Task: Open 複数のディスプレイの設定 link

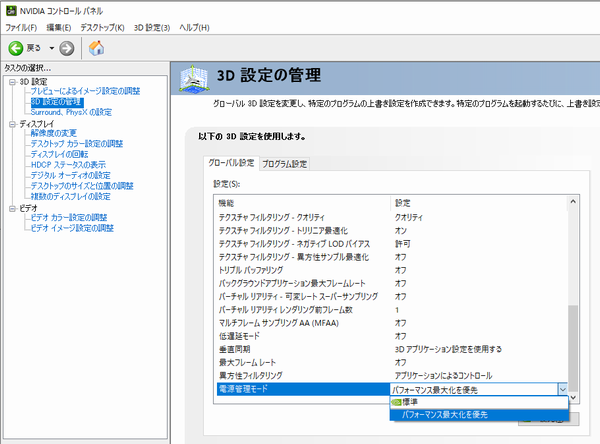Action: point(70,196)
